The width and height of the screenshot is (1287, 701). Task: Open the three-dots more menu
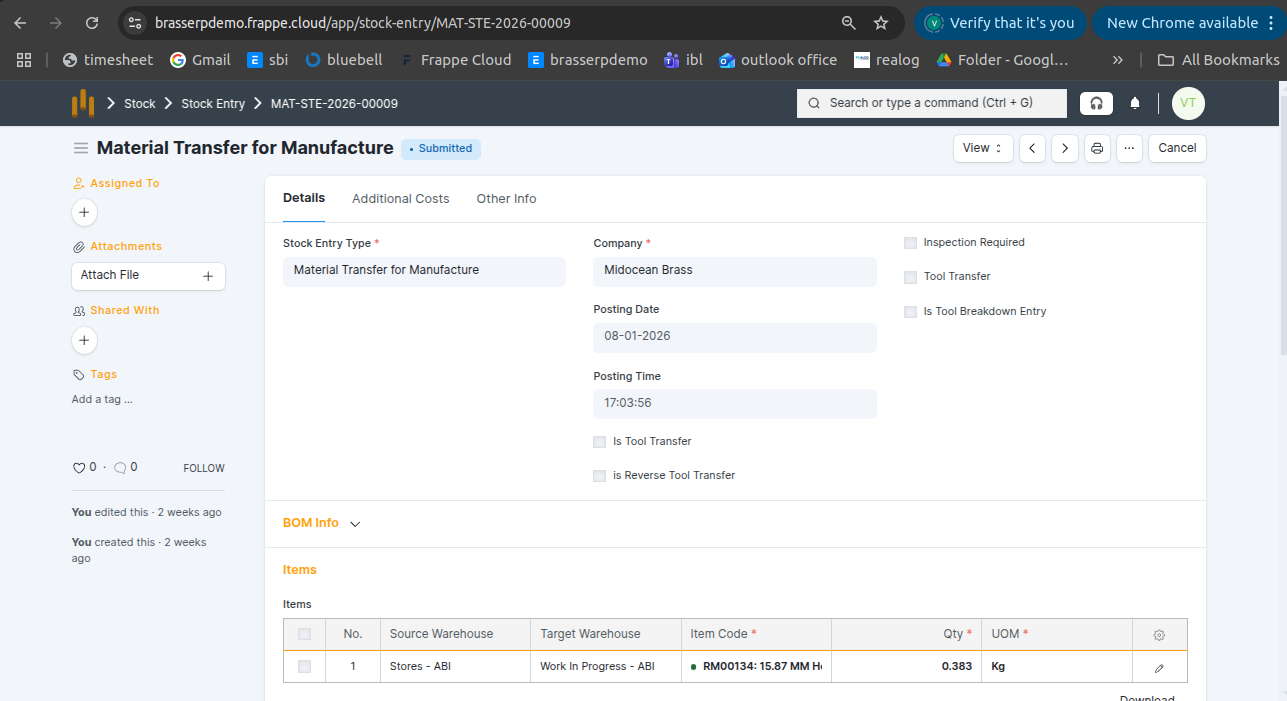(1129, 148)
